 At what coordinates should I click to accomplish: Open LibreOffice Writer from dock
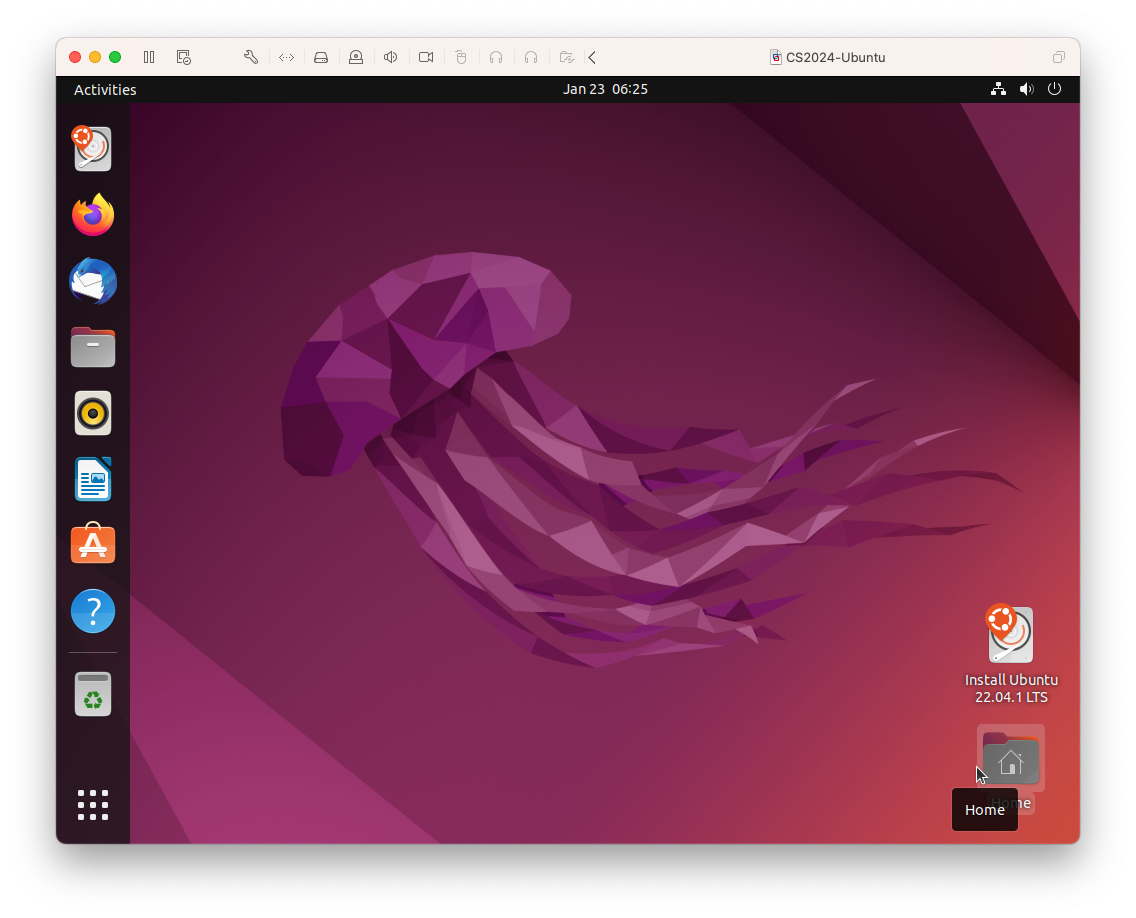click(x=93, y=479)
